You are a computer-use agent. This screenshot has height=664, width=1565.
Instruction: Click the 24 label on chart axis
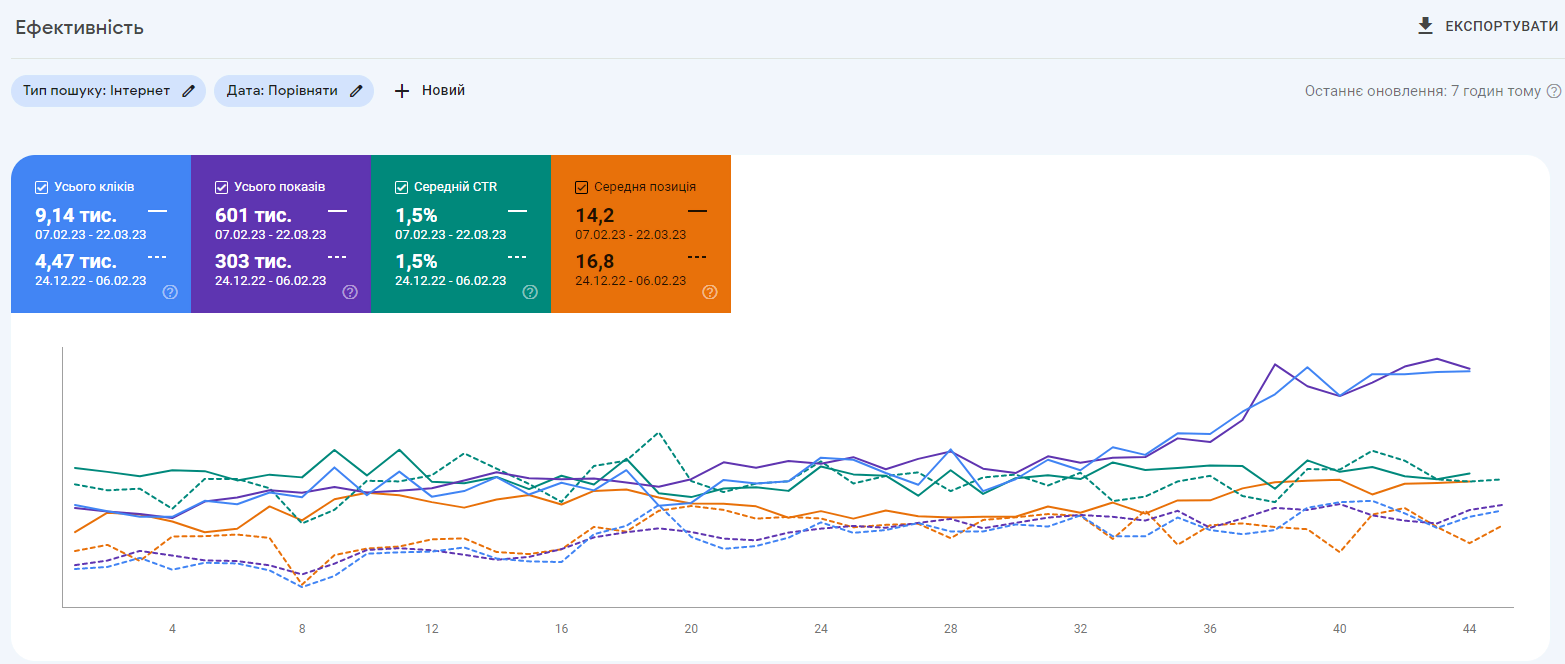point(821,629)
